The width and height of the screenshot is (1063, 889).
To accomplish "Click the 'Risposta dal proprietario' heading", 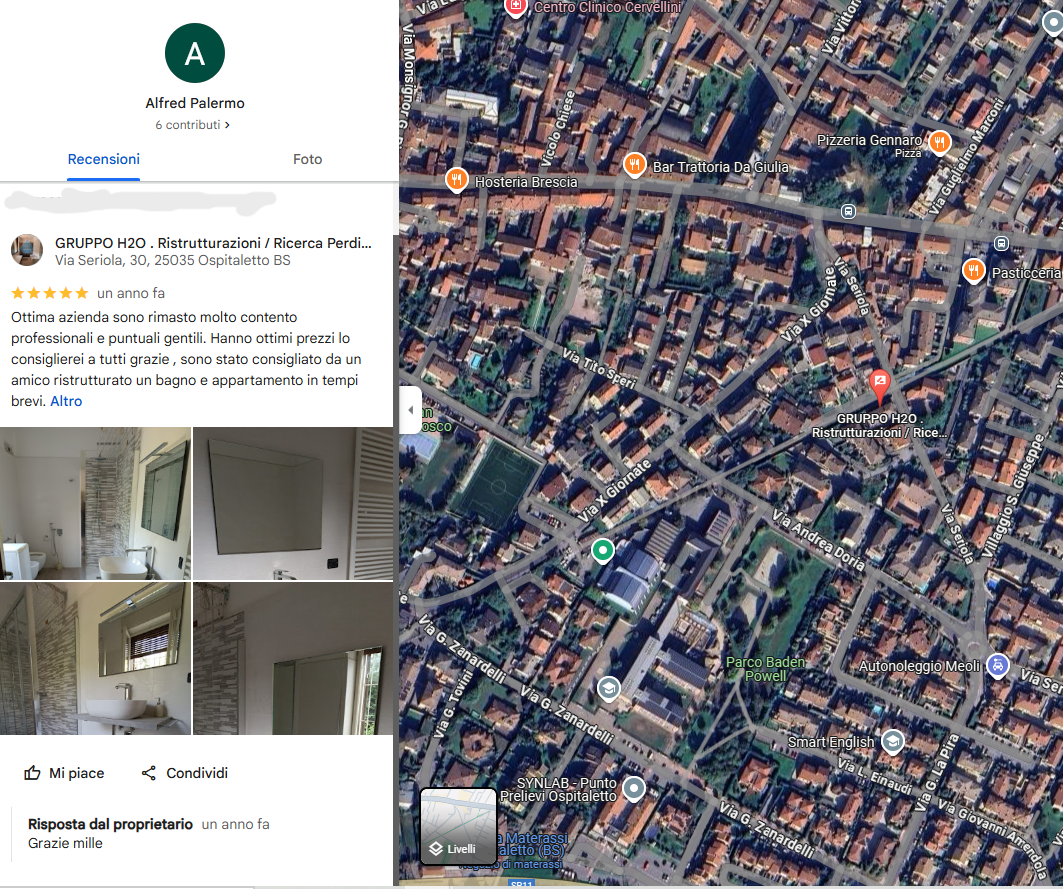I will click(111, 824).
